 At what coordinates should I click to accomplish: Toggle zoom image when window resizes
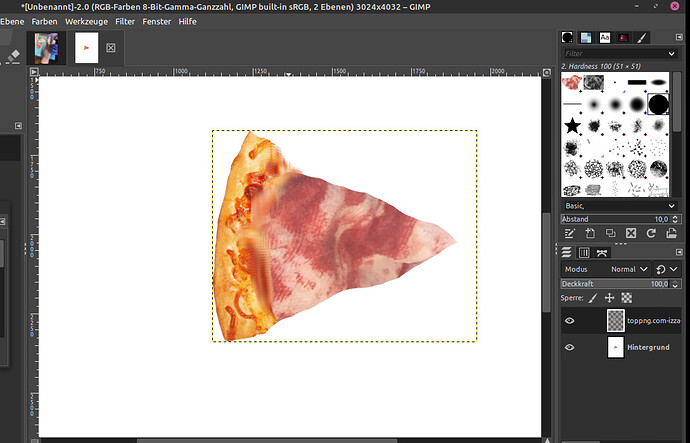click(x=547, y=72)
